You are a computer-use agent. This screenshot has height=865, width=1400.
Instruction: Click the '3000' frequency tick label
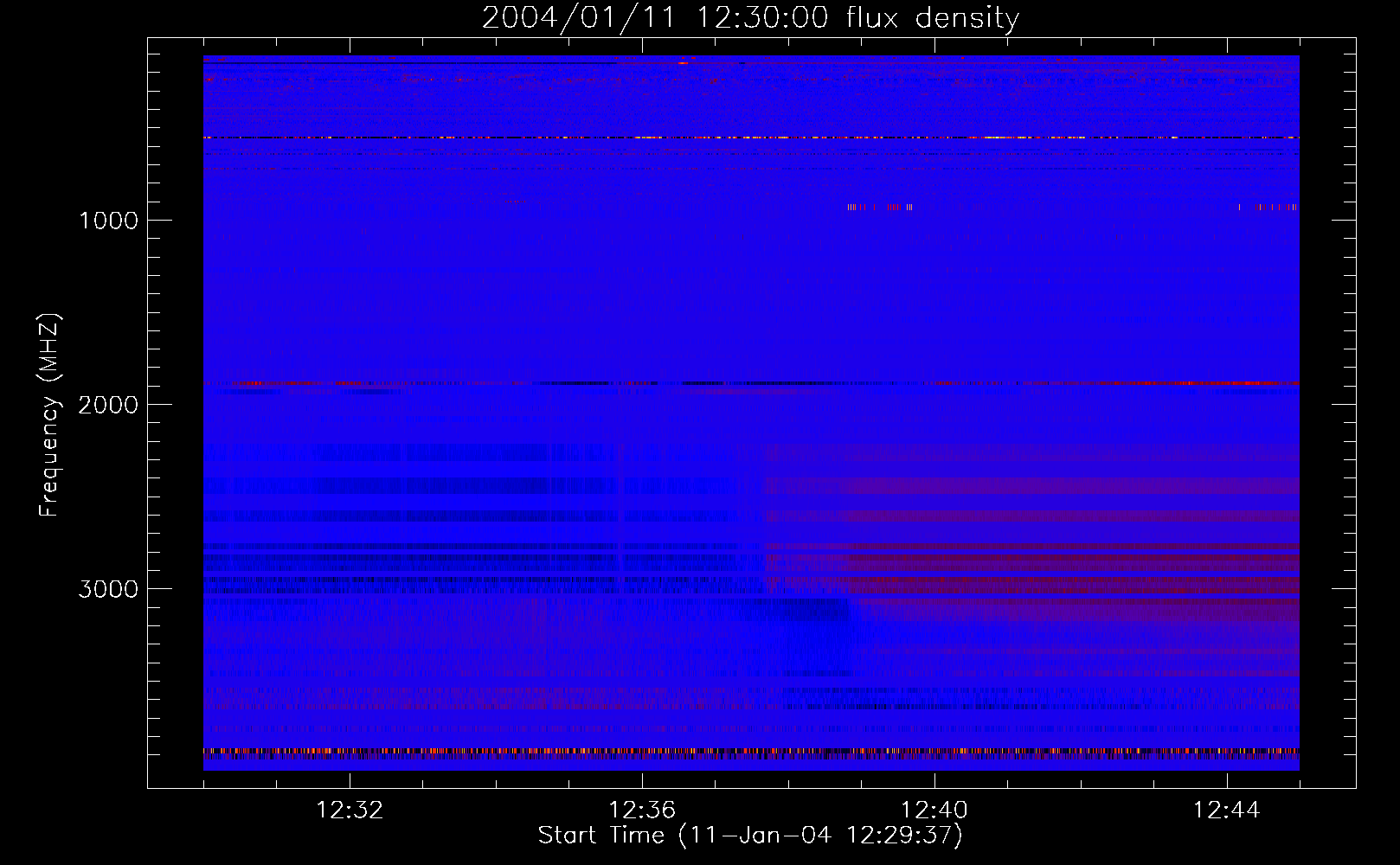pyautogui.click(x=108, y=589)
